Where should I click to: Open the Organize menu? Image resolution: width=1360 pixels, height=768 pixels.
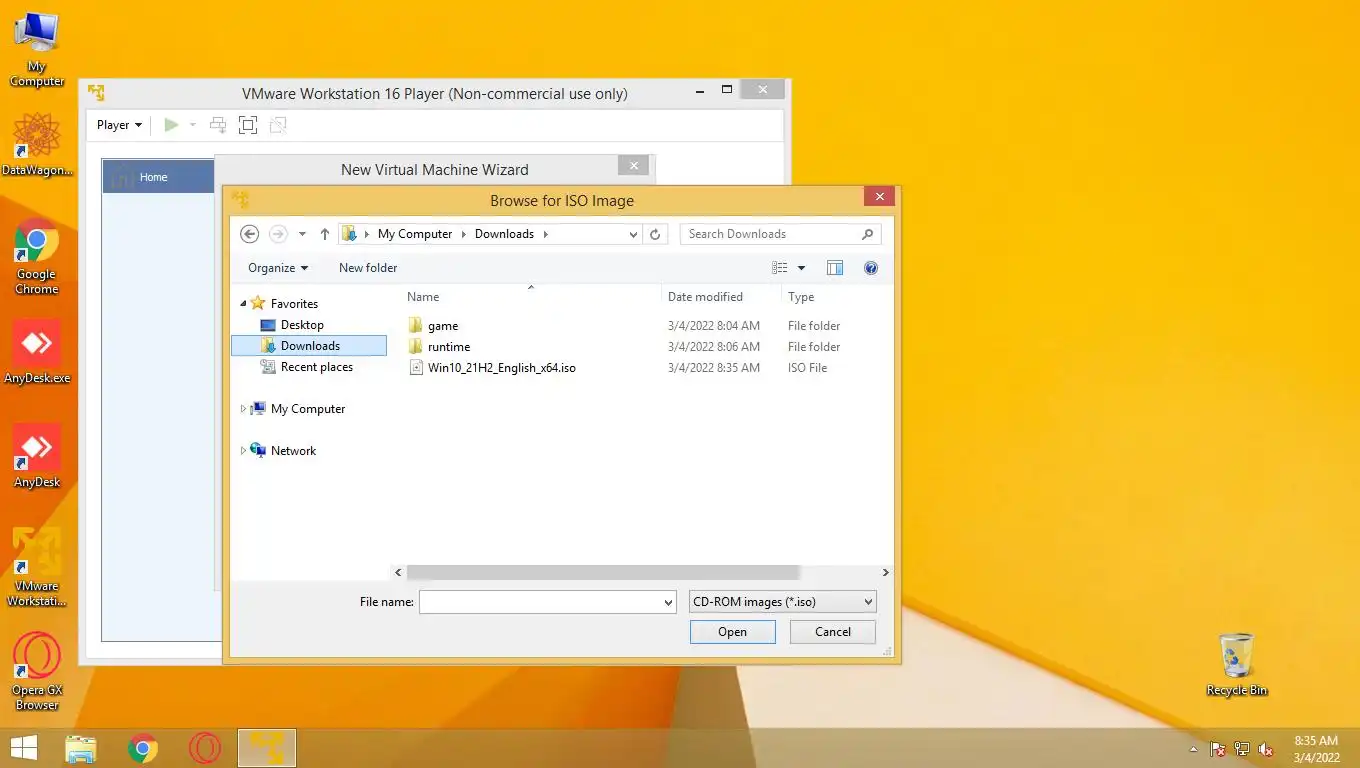278,268
